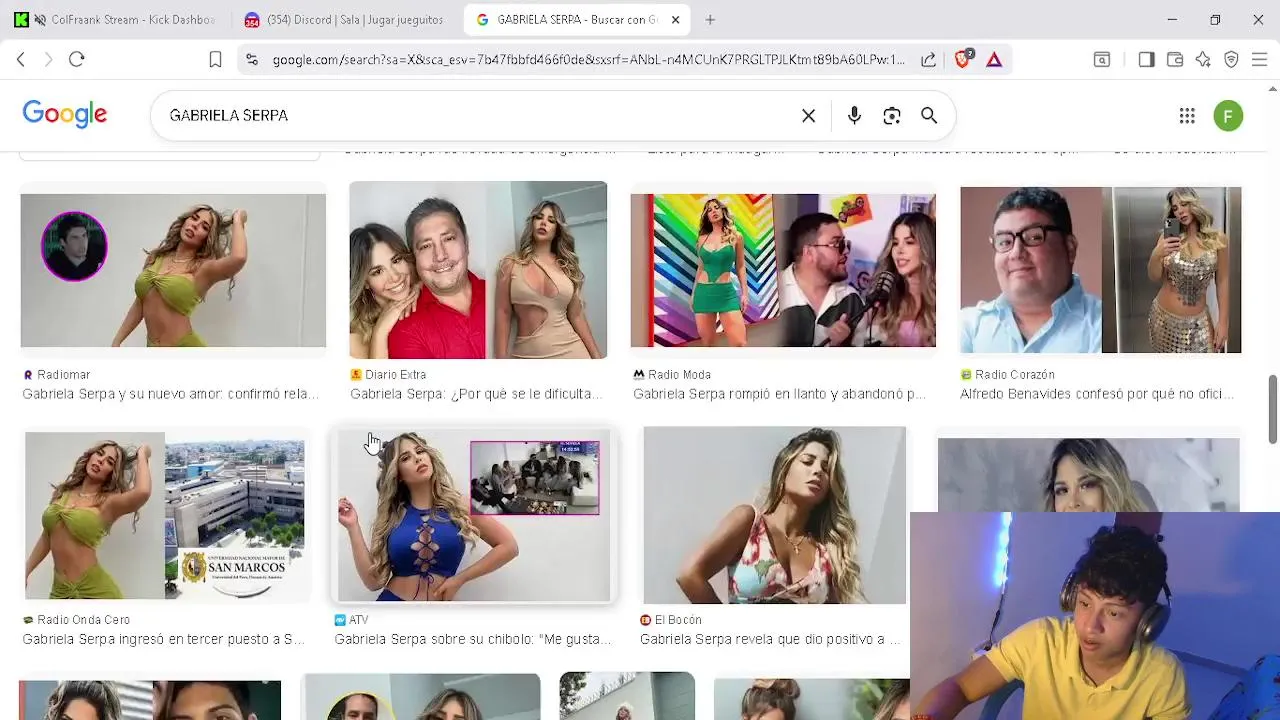Open 'Gabriela Serpa y su nuevo amor' caption

[171, 394]
